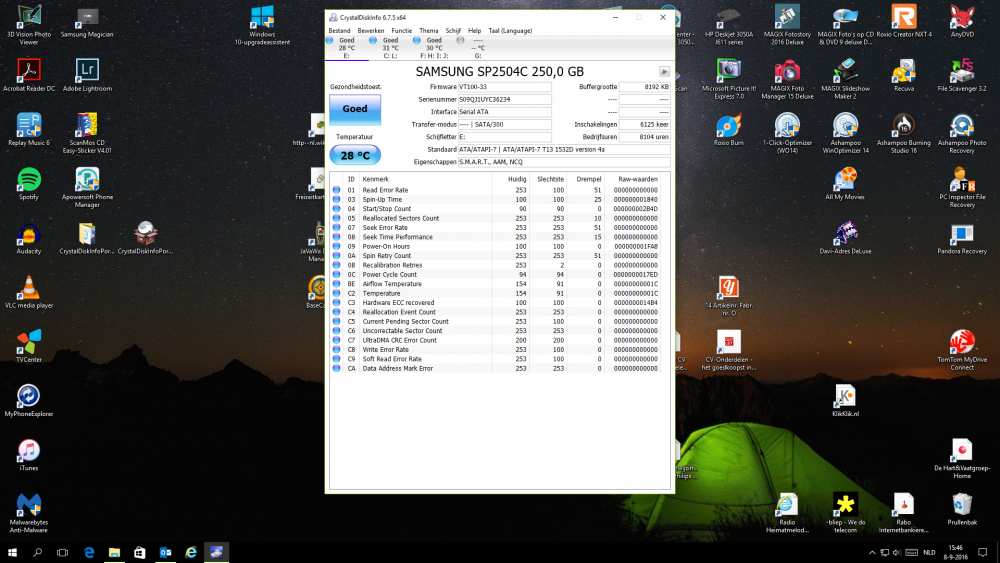Click the 28 °C temperature button
This screenshot has width=1000, height=563.
tap(355, 155)
